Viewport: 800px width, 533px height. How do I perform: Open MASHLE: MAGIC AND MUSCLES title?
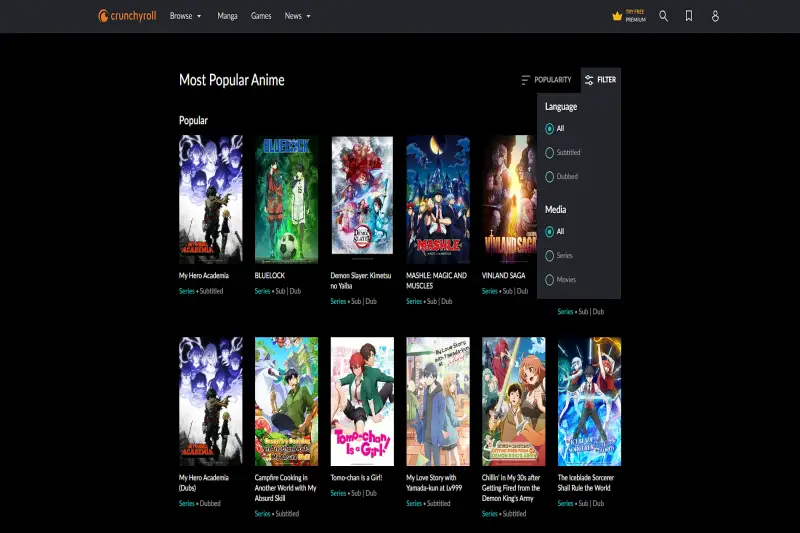436,281
